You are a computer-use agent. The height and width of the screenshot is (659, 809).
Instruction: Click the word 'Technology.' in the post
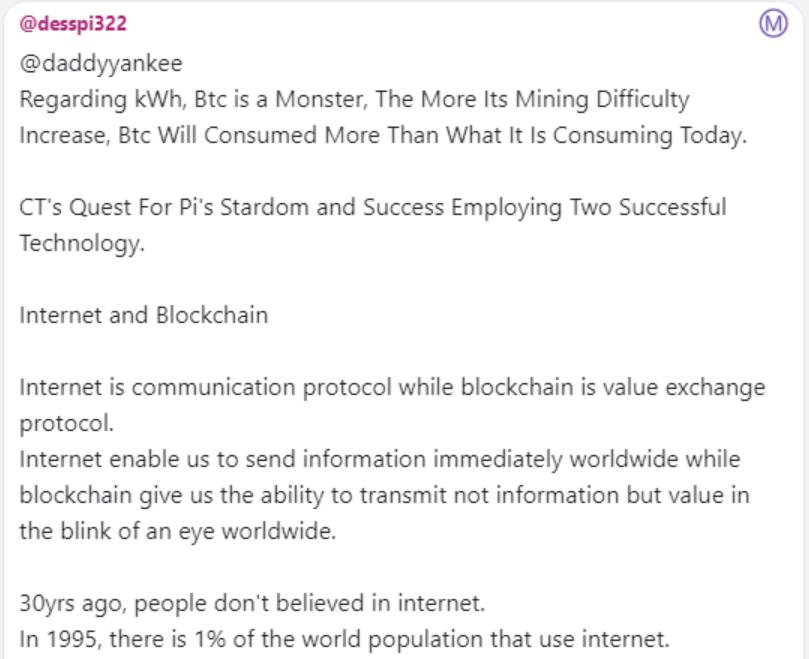pos(82,244)
